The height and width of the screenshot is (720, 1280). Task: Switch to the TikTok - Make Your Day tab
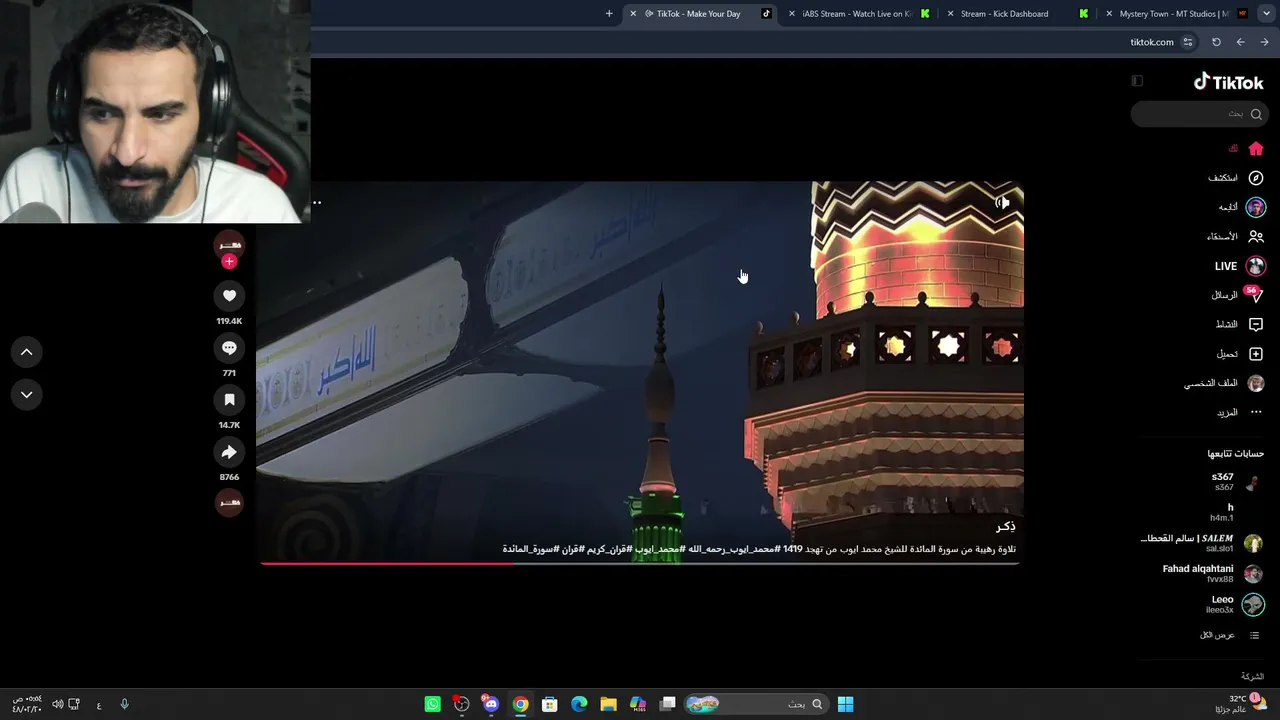[x=700, y=14]
